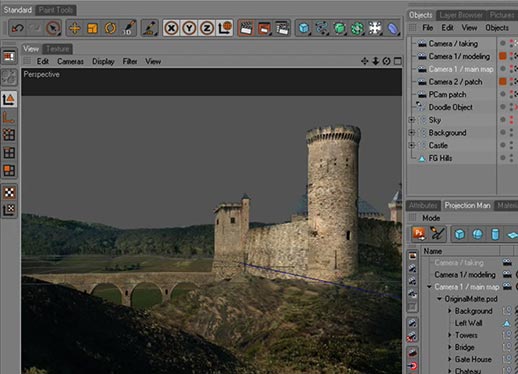Toggle the Z axis lock
This screenshot has width=518, height=374.
(207, 28)
